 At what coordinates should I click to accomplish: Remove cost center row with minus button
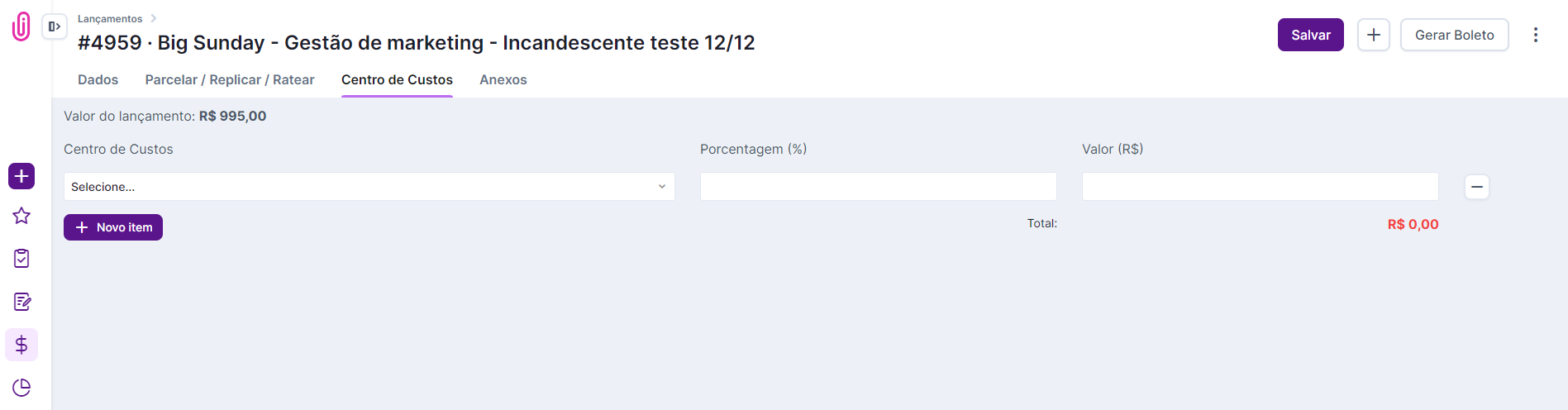1476,187
